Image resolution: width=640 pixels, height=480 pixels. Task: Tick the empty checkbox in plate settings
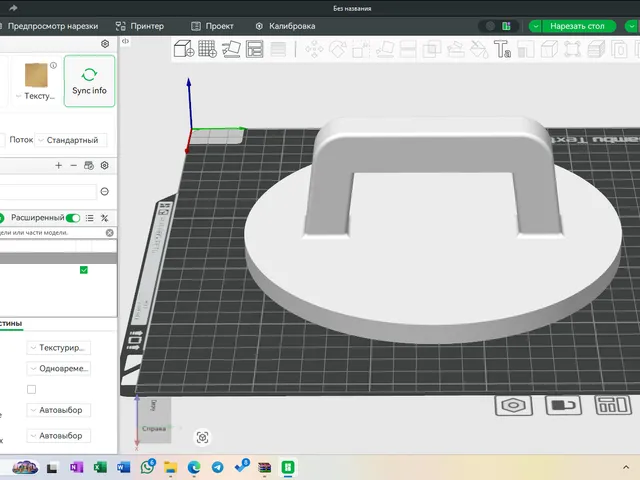31,389
